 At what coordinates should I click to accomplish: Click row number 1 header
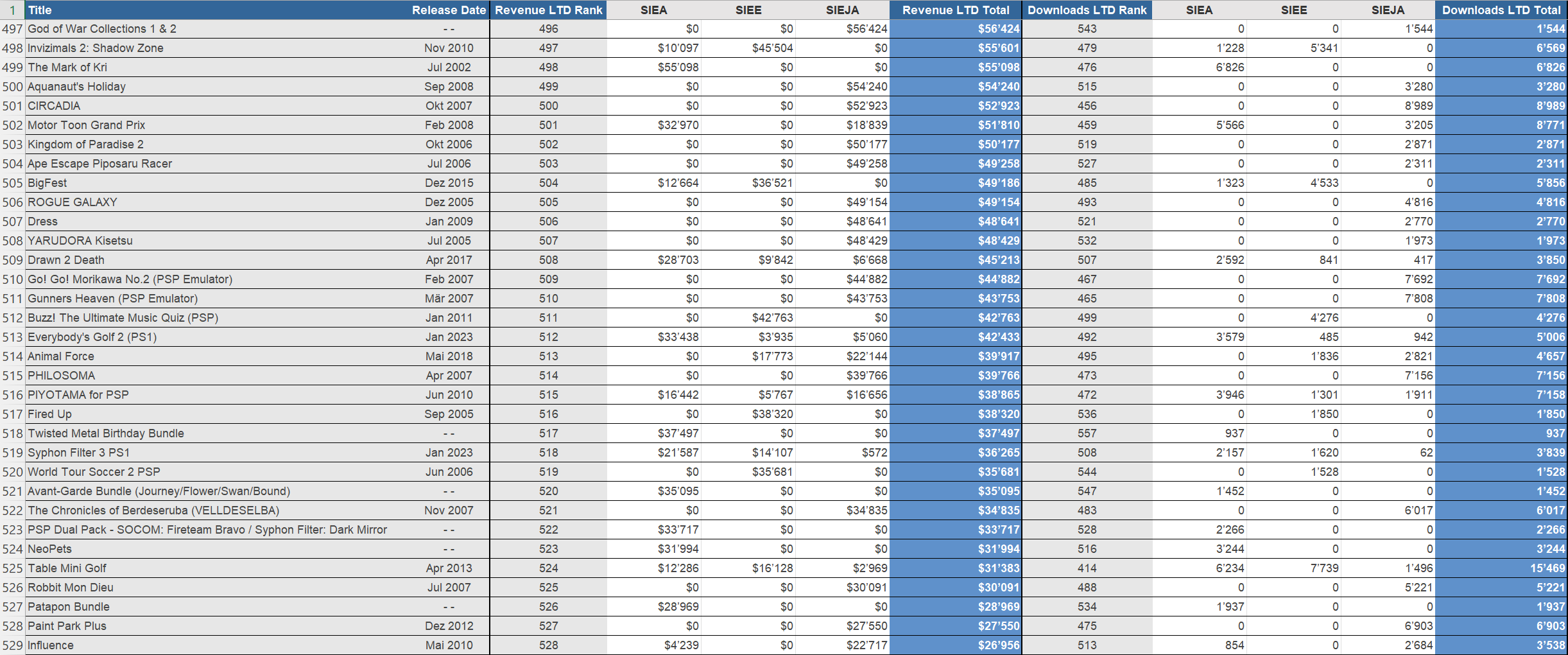coord(12,10)
